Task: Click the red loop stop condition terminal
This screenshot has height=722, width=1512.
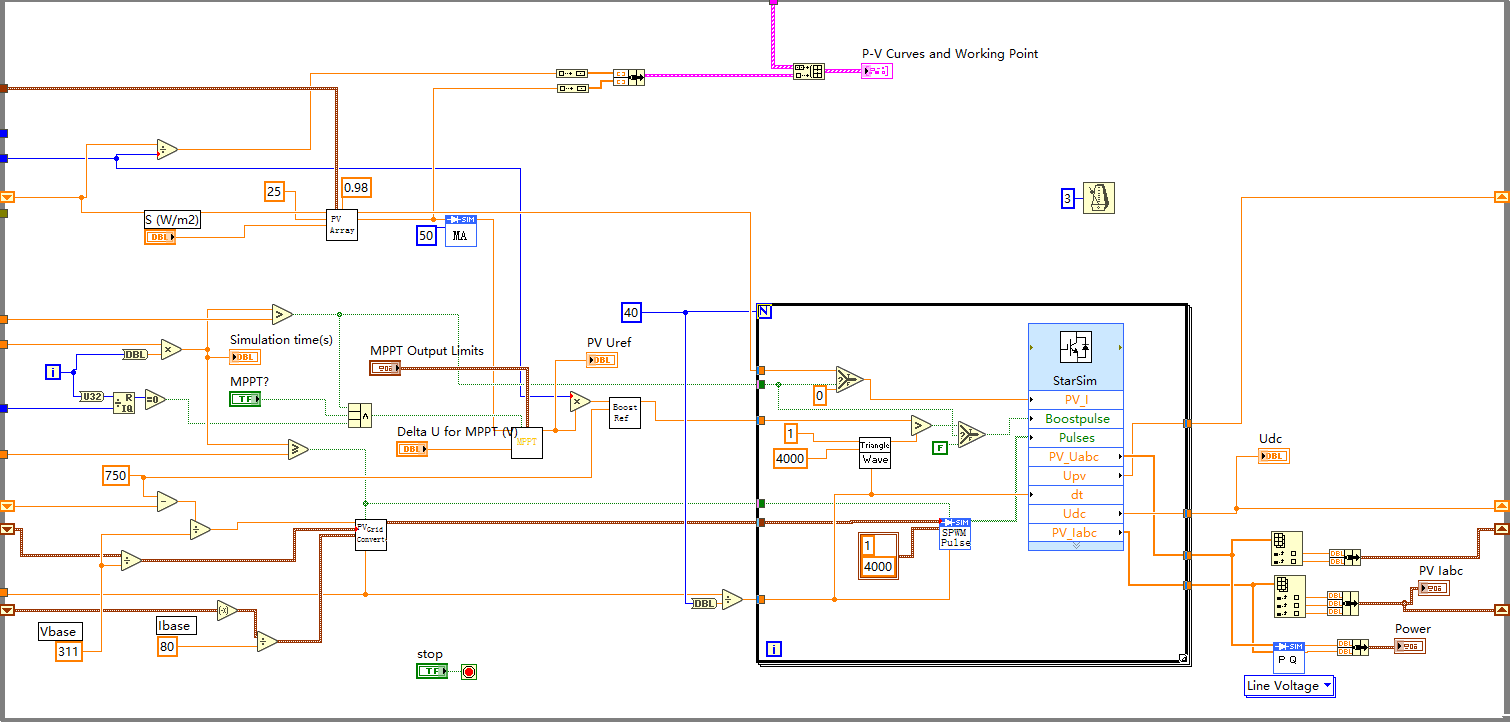Action: pos(469,671)
